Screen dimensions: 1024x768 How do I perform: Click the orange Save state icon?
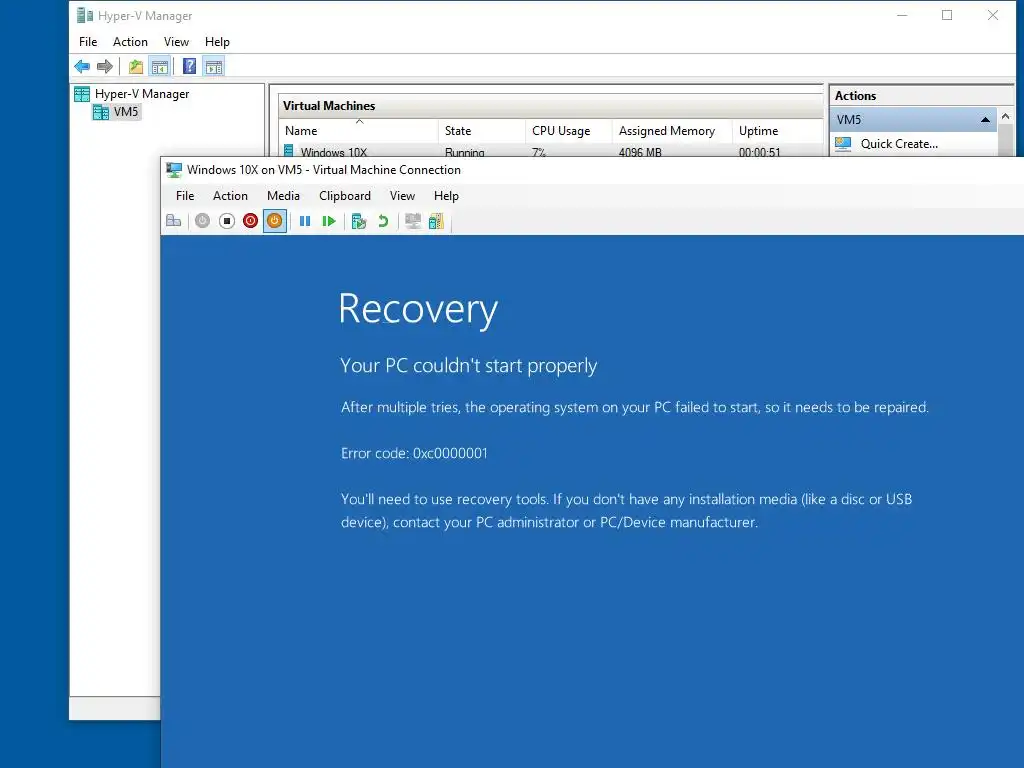[274, 221]
